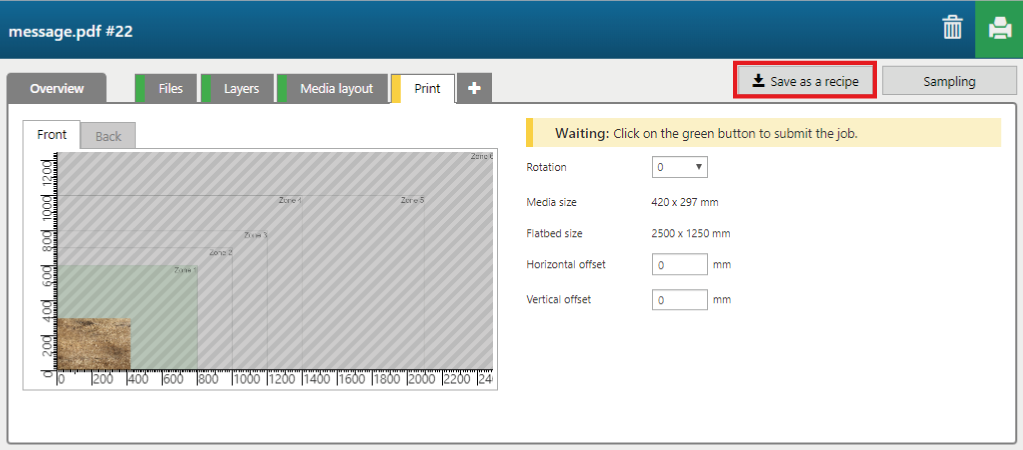Image resolution: width=1023 pixels, height=450 pixels.
Task: Switch preview to the Back side
Action: pos(108,136)
